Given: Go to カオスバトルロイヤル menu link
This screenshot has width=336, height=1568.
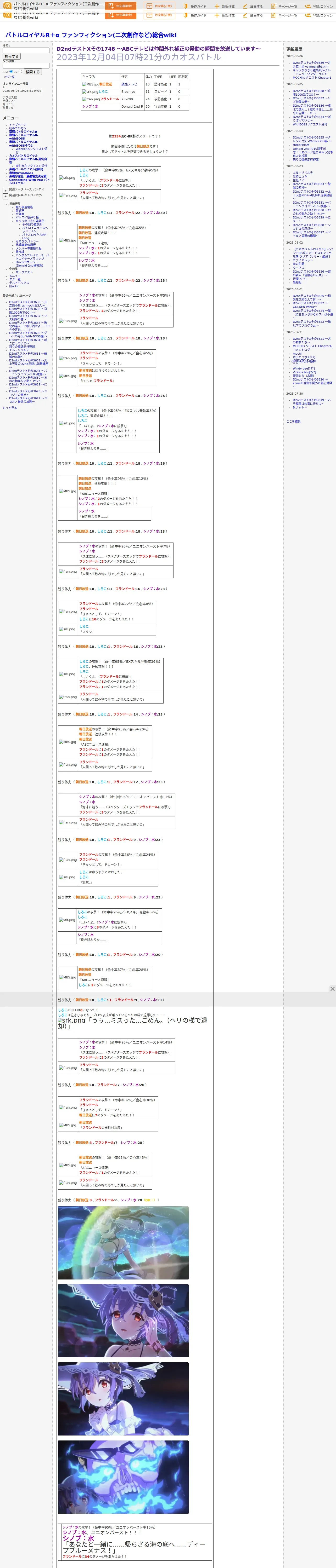Looking at the screenshot, I should coord(23,156).
